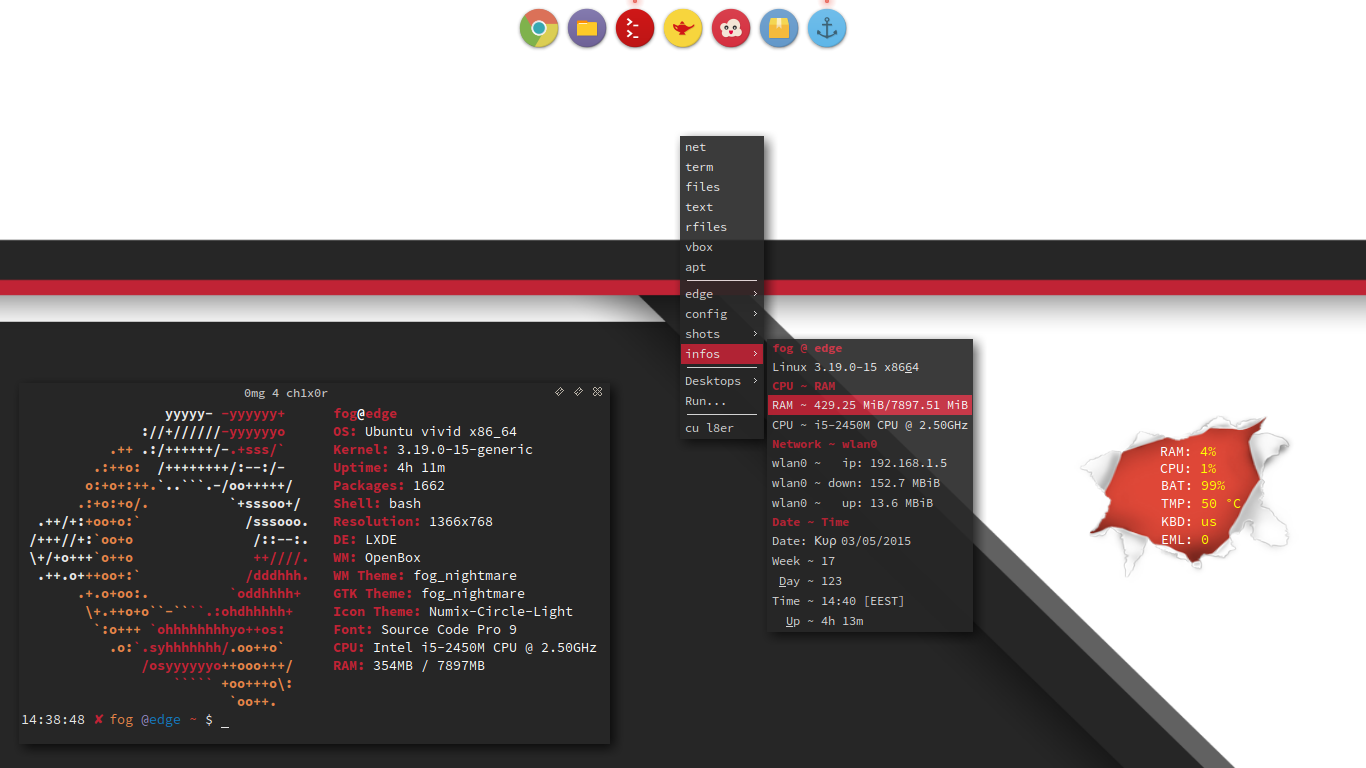Select 'Linux 3.19.0-15 x86_64' info row
This screenshot has height=768, width=1366.
pos(870,367)
